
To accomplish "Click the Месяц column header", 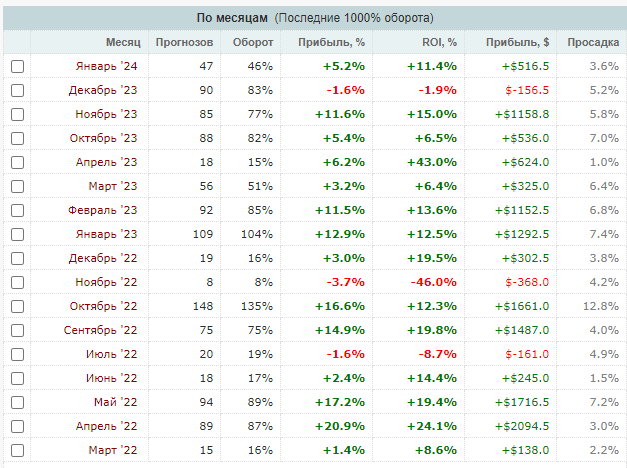I will pos(123,42).
